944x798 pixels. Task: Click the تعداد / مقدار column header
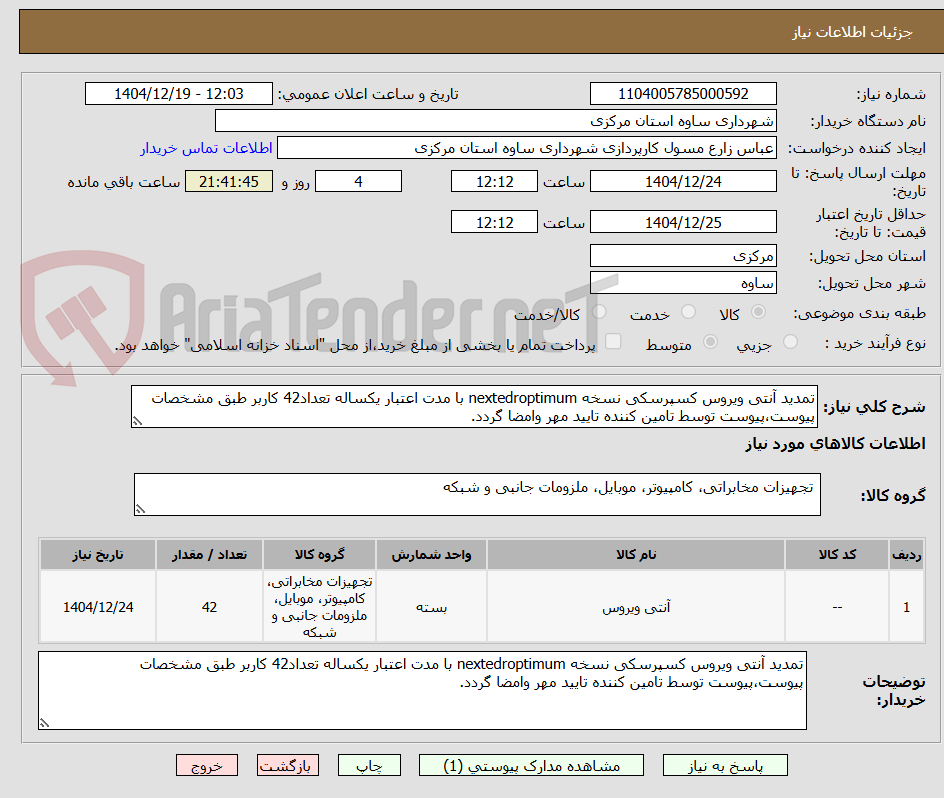click(210, 555)
